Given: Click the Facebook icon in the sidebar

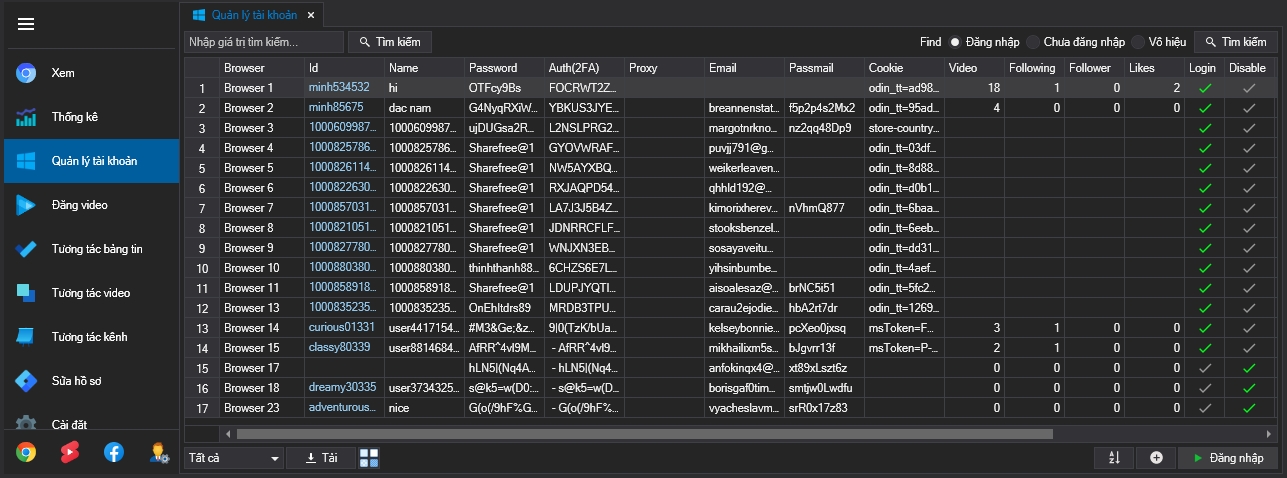Looking at the screenshot, I should click(114, 452).
